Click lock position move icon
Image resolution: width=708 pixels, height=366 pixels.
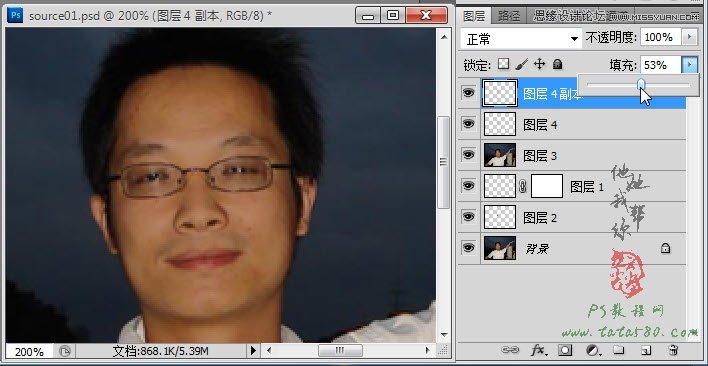tap(540, 64)
